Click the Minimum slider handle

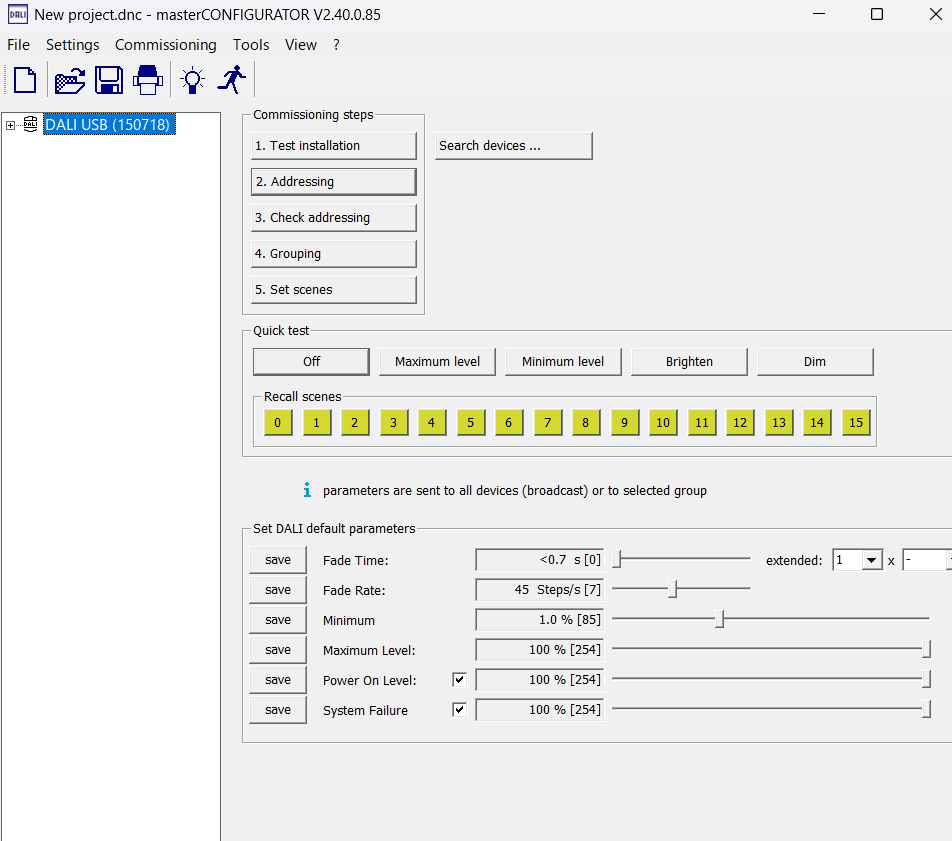(719, 619)
